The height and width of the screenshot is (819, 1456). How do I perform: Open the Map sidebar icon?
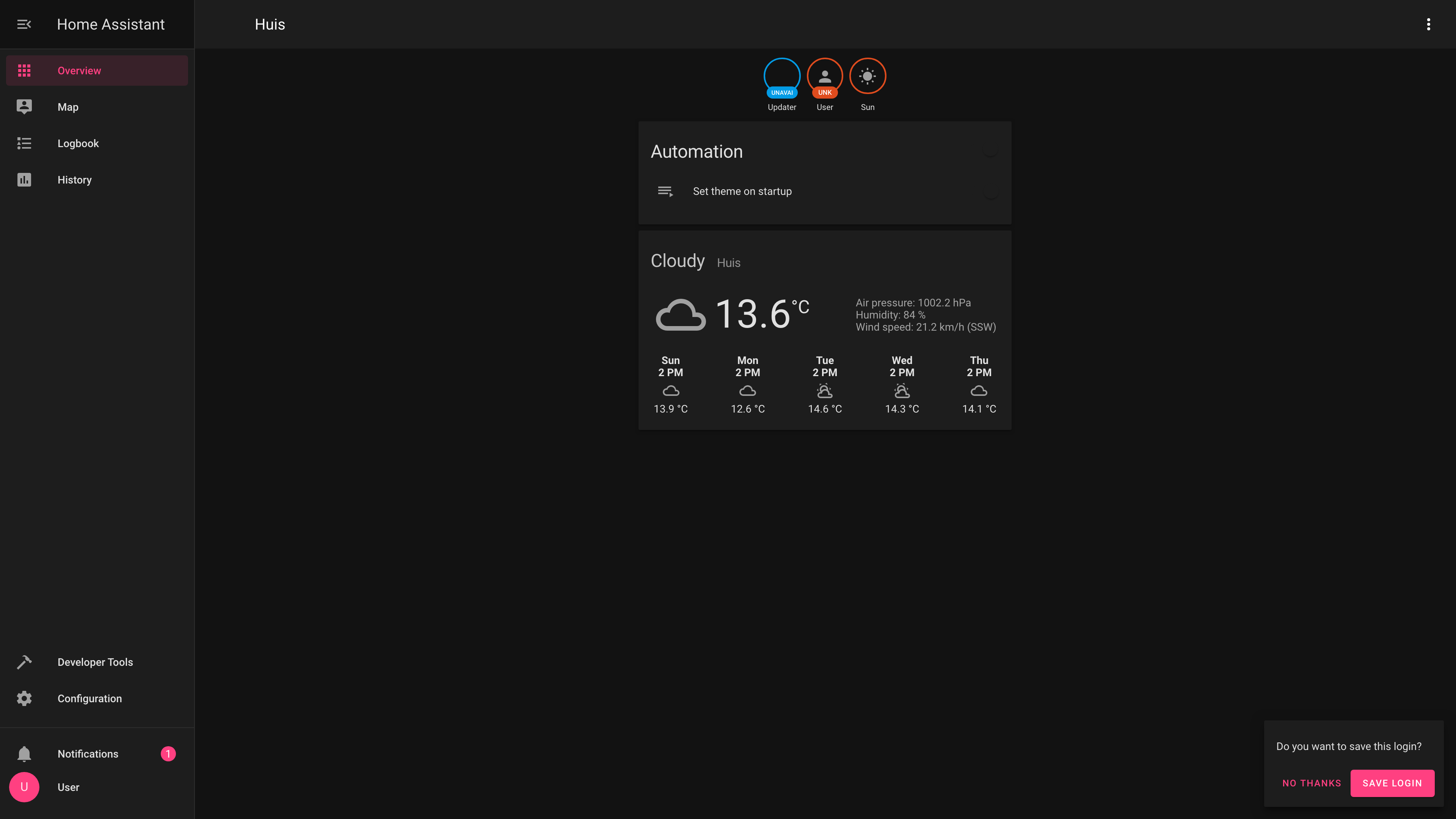[24, 107]
